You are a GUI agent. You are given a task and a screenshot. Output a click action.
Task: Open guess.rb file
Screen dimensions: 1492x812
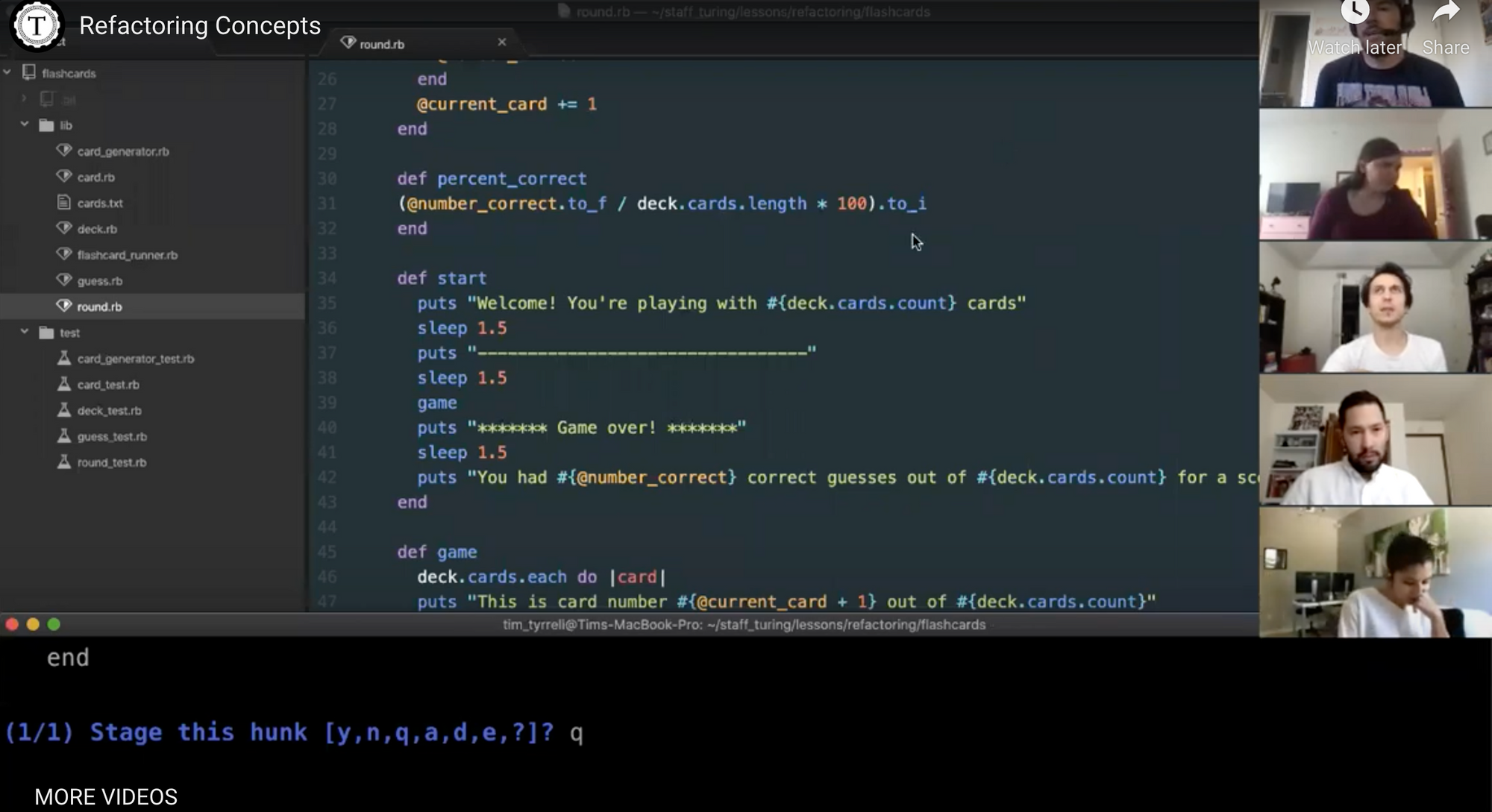click(x=100, y=281)
